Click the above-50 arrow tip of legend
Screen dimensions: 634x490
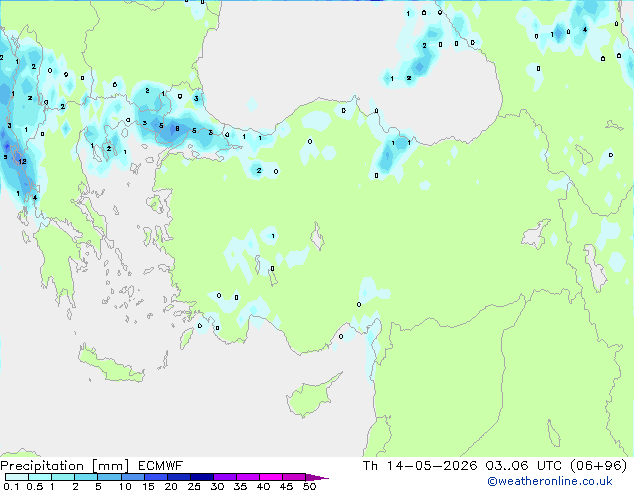pos(317,477)
